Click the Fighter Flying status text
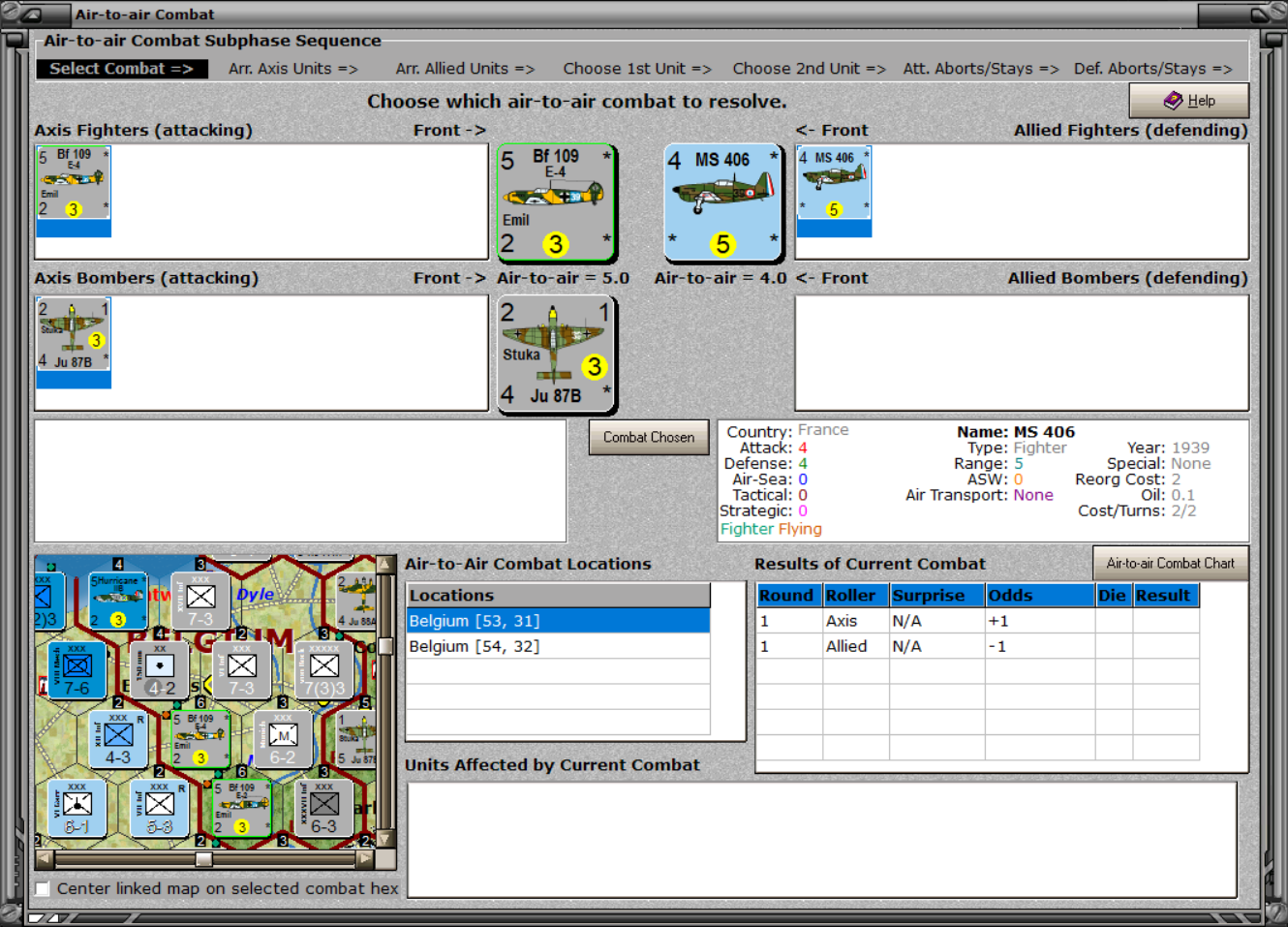Image resolution: width=1288 pixels, height=927 pixels. tap(771, 529)
